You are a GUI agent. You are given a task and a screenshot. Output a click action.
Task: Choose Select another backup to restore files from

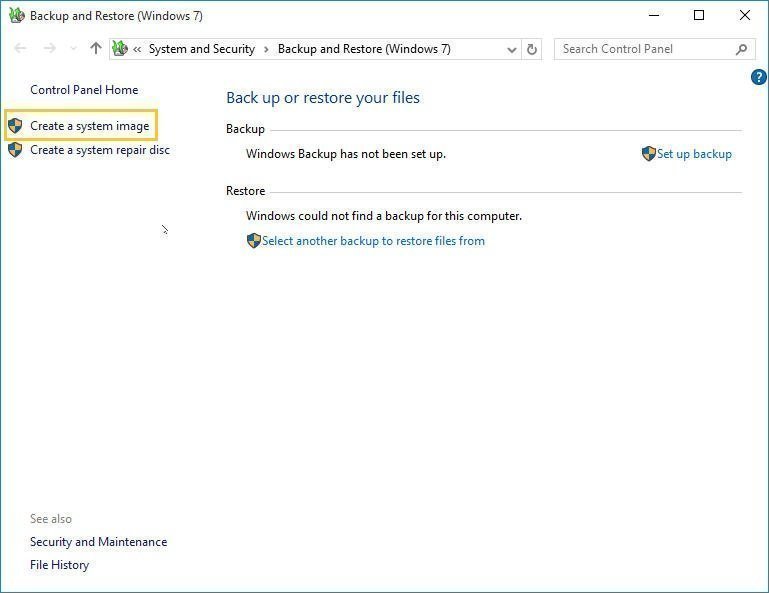click(x=373, y=241)
